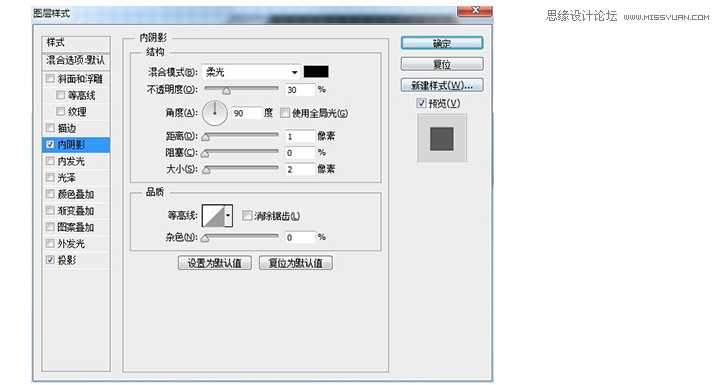Image resolution: width=720 pixels, height=385 pixels.
Task: Click the 杂色 value field showing 0
Action: (x=300, y=238)
